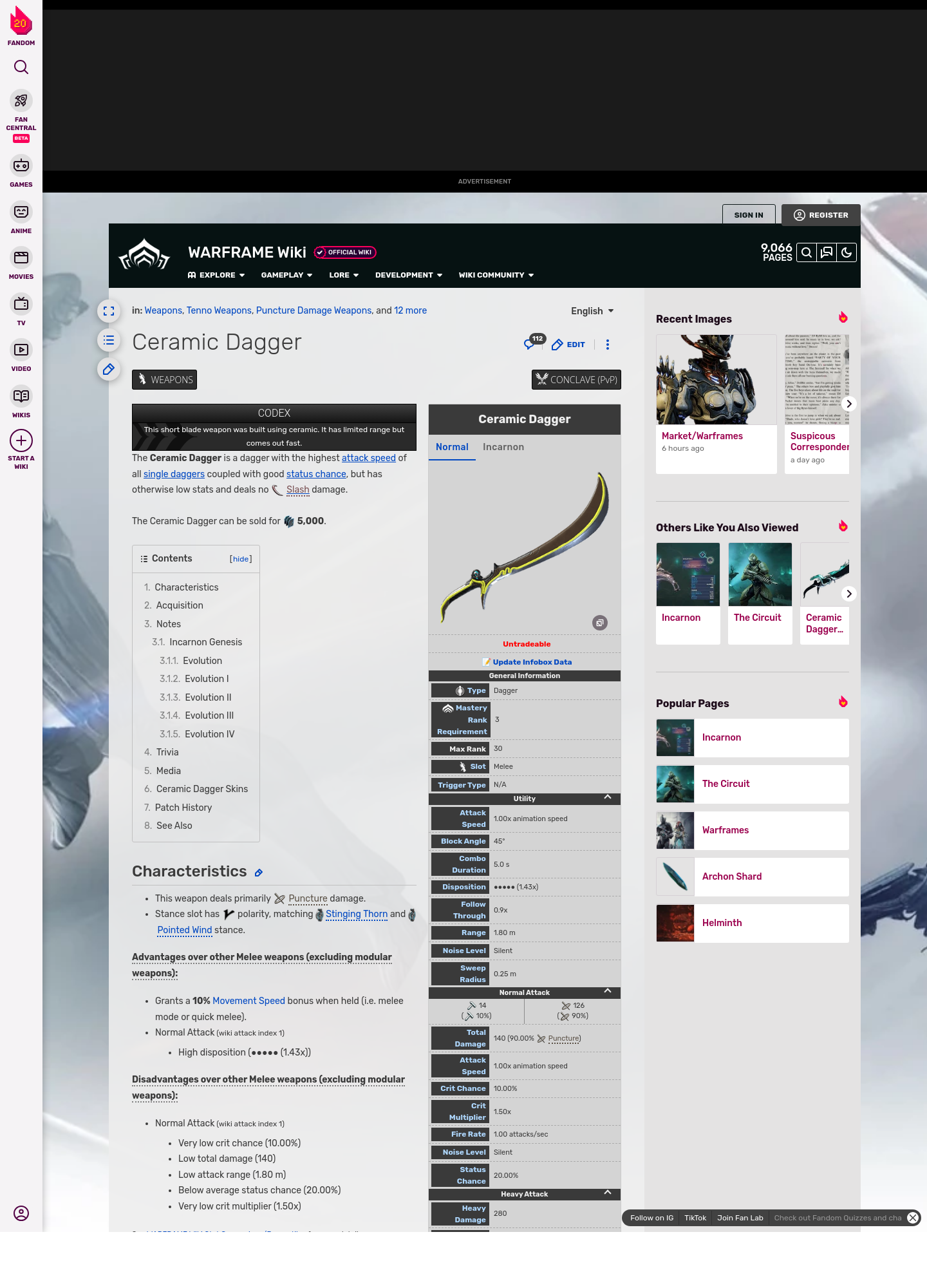Click the WEAPONS navigation button
Viewport: 927px width, 1288px height.
(x=164, y=379)
